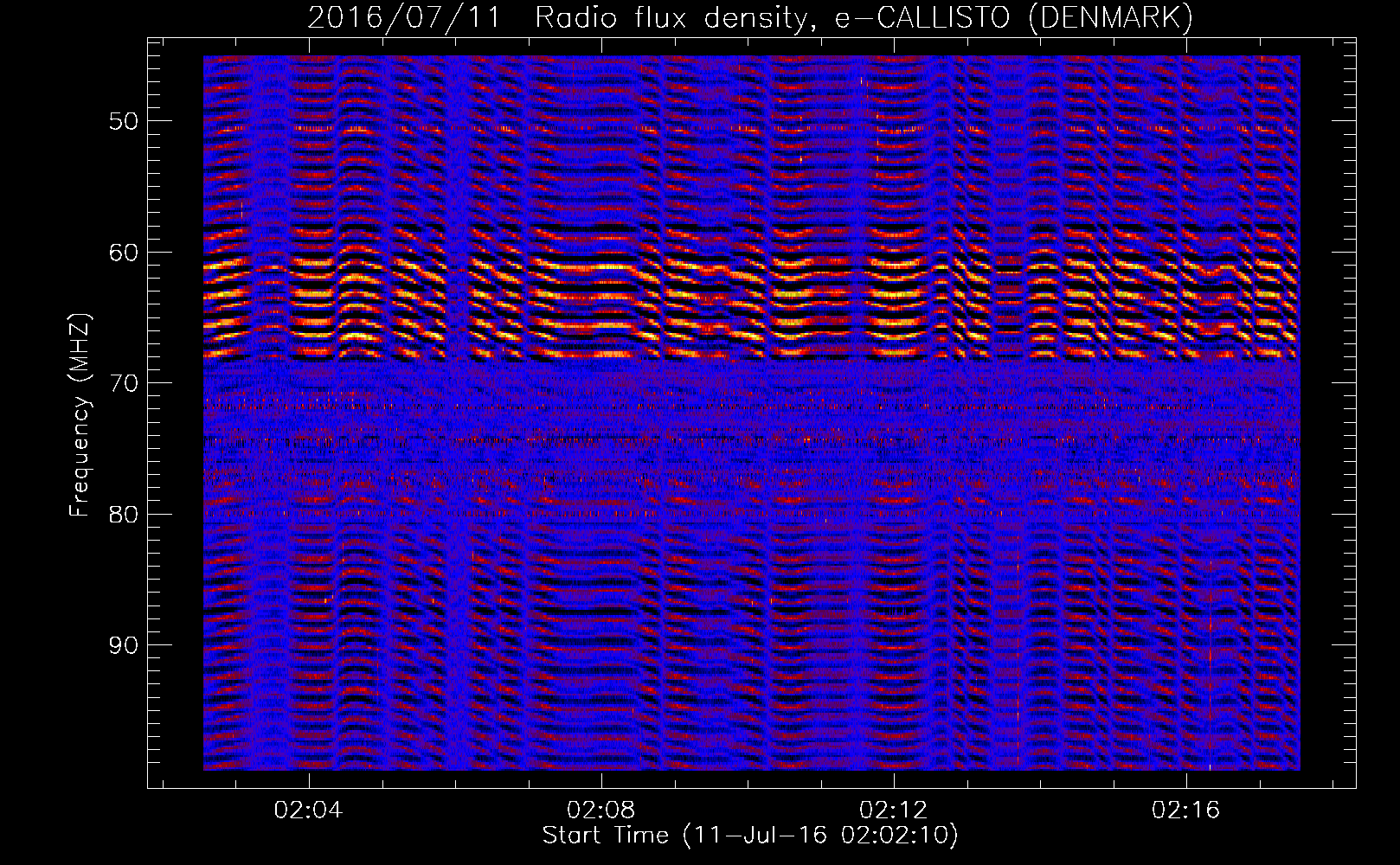Screen dimensions: 1400x865
Task: Select the 50 frequency tick label
Action: point(124,121)
